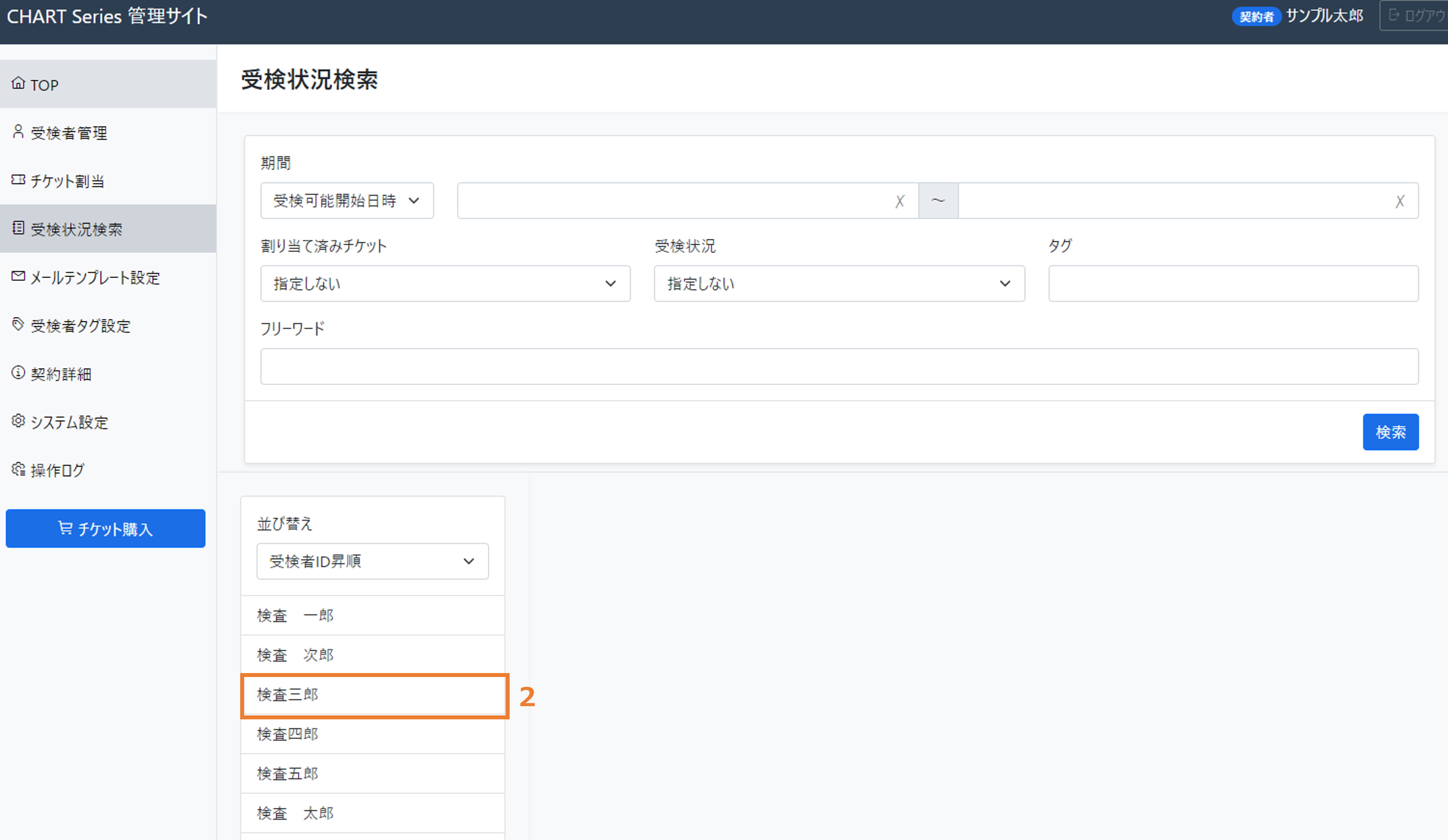Open チケット割当 page

coord(108,180)
